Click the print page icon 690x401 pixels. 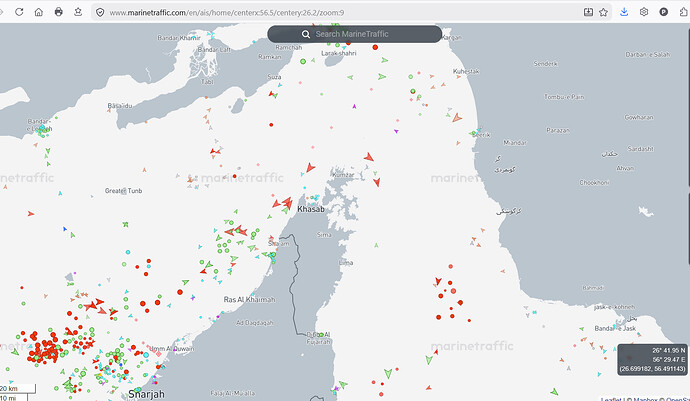(59, 12)
